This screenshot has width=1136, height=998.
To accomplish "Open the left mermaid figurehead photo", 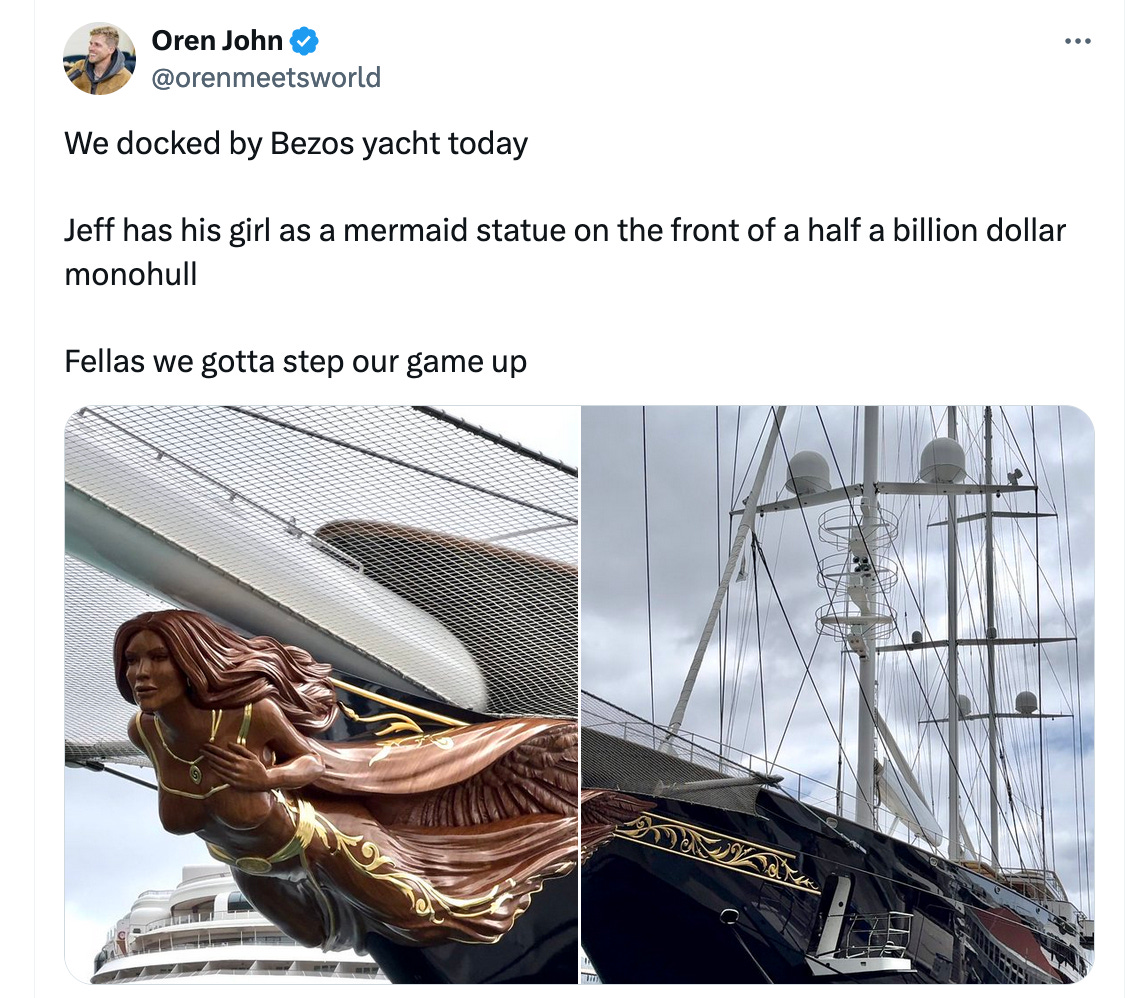I will coord(322,695).
